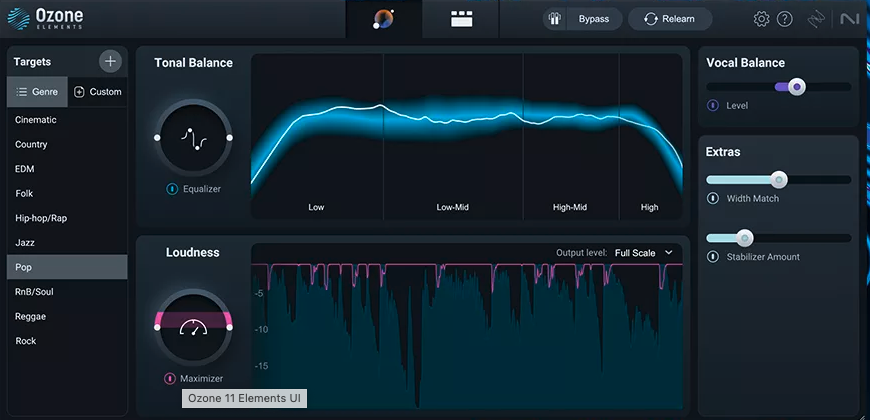Image resolution: width=870 pixels, height=420 pixels.
Task: Choose the RnB/Soul genre target
Action: coord(67,291)
